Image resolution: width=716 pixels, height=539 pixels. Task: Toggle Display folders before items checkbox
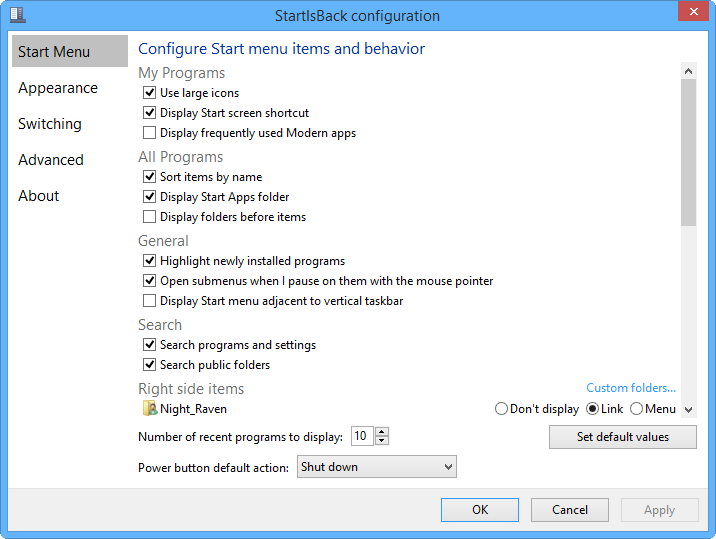click(x=149, y=217)
